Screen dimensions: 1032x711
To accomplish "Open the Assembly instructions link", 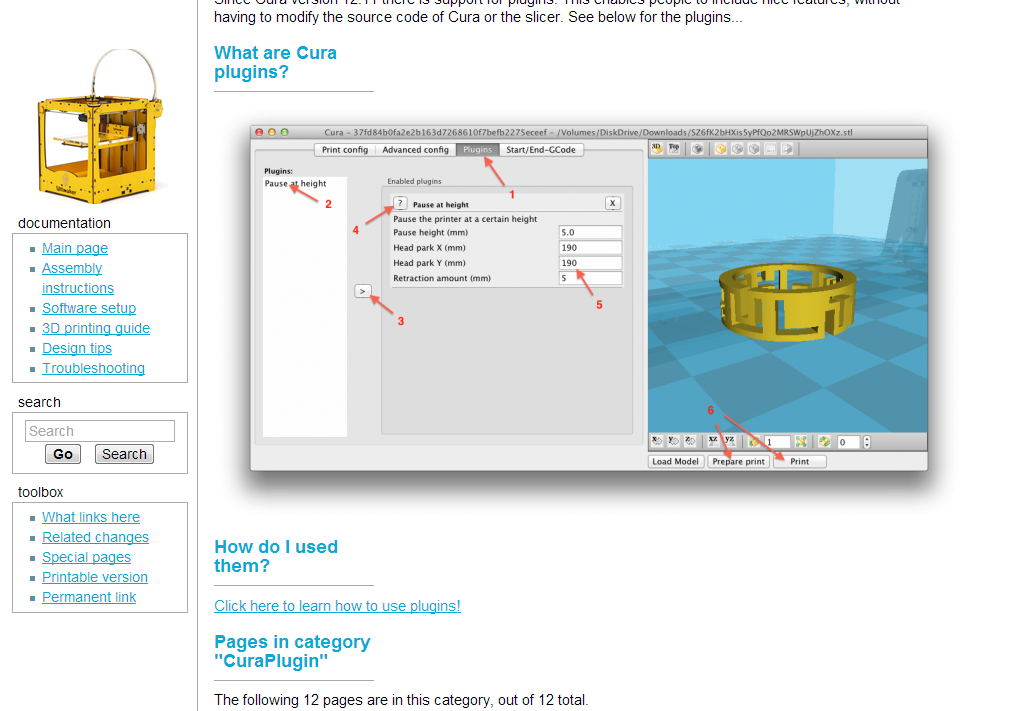I will click(x=78, y=278).
